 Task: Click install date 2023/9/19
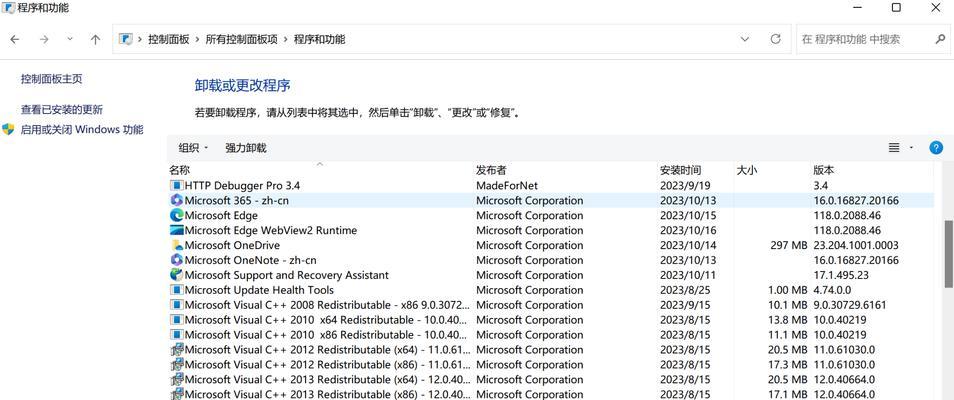(x=683, y=185)
